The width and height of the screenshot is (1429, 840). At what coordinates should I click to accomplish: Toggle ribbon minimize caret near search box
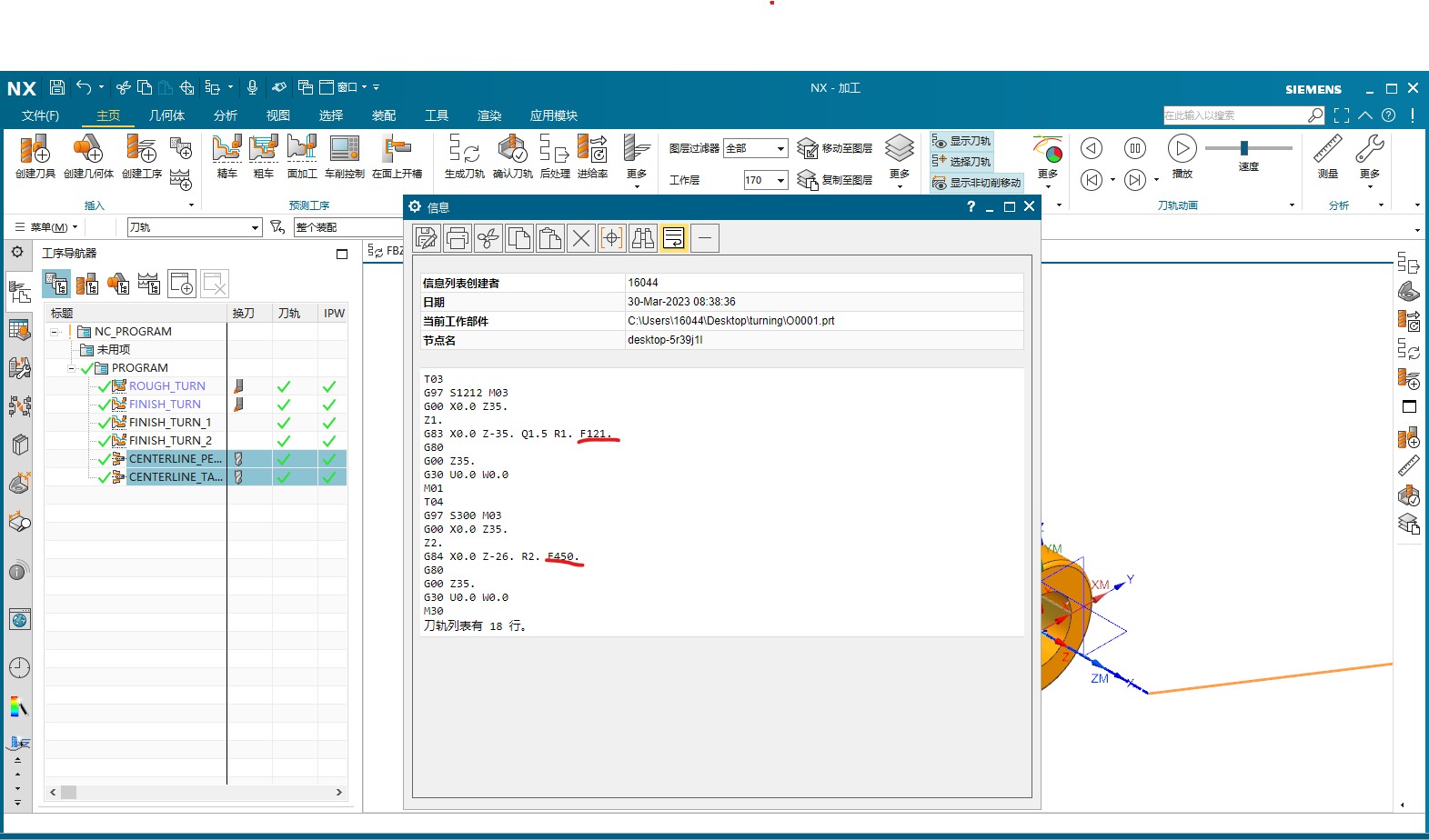click(1365, 115)
